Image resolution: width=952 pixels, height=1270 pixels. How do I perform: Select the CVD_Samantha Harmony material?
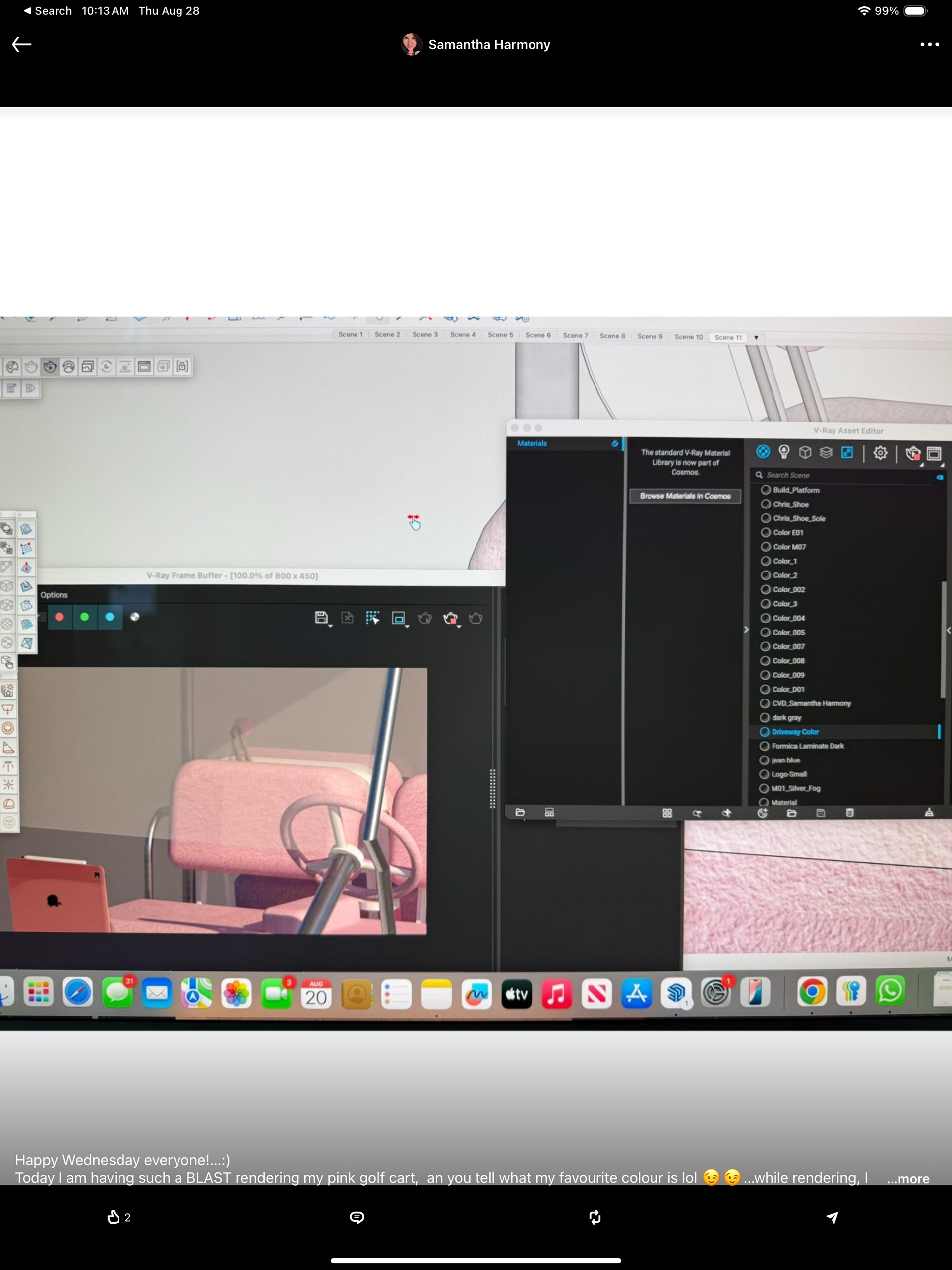810,703
